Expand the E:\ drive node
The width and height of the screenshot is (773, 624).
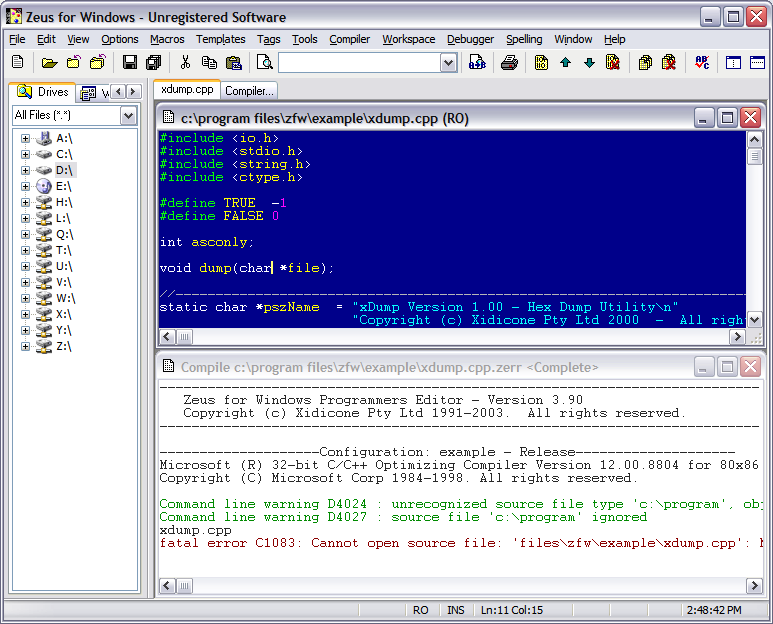25,186
